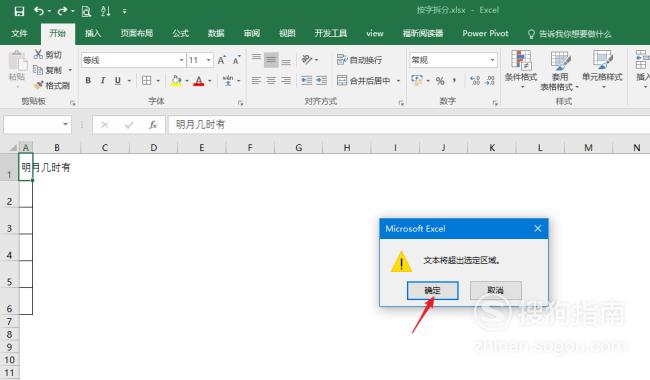Activate the 格式刷 format painter
This screenshot has height=380, width=650.
52,85
